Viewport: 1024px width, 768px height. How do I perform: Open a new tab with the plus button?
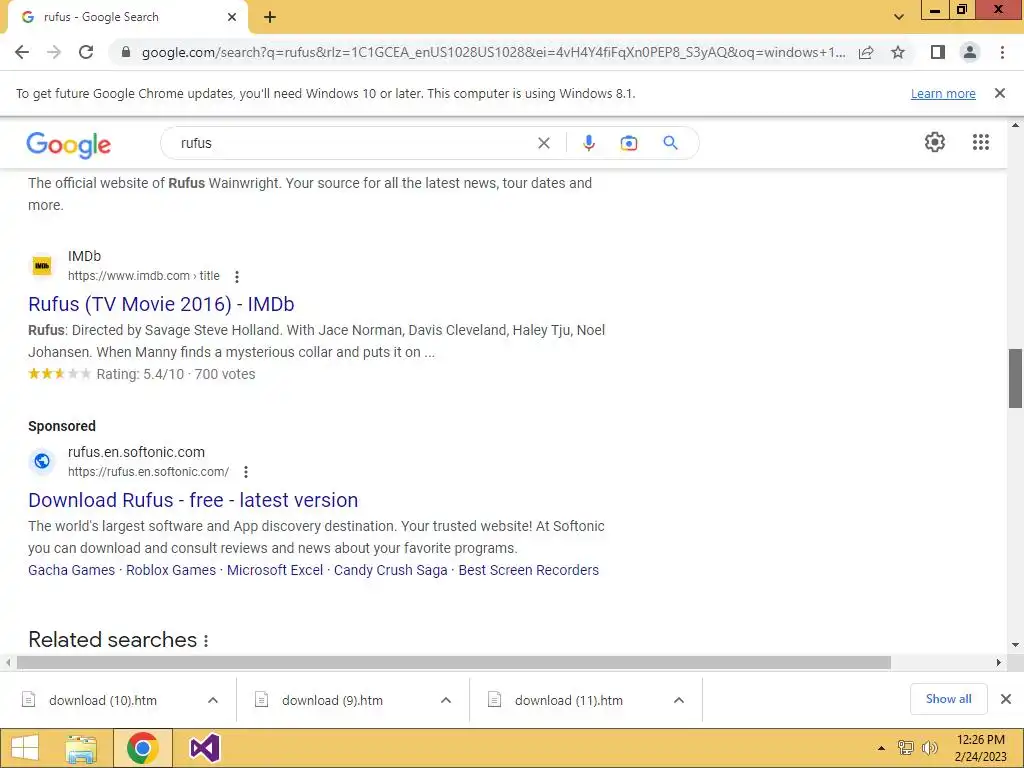coord(270,17)
